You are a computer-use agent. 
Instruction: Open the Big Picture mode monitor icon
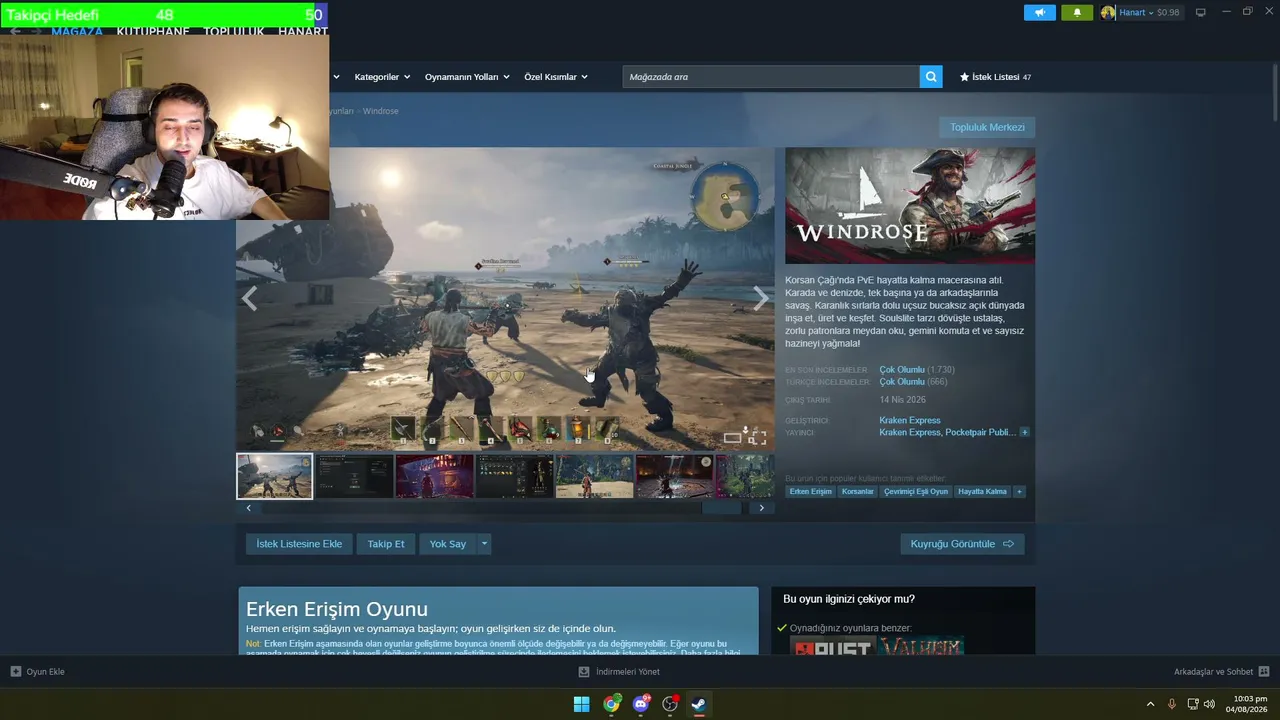coord(1201,13)
